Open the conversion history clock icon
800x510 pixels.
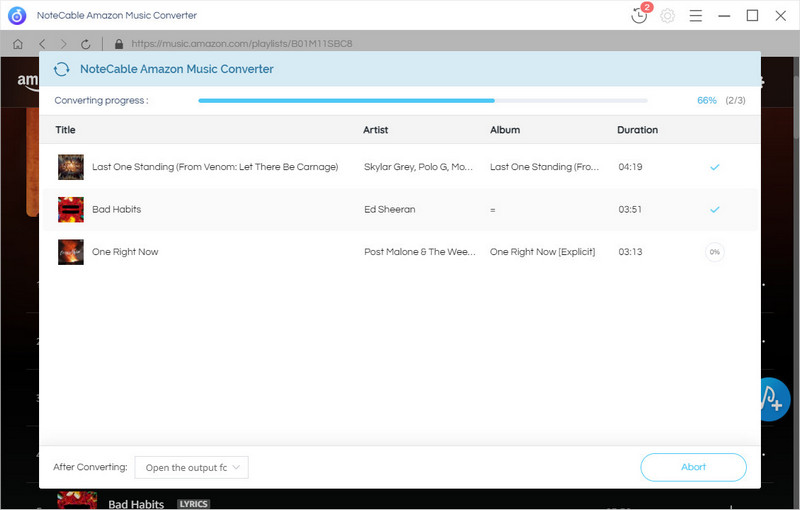coord(639,16)
